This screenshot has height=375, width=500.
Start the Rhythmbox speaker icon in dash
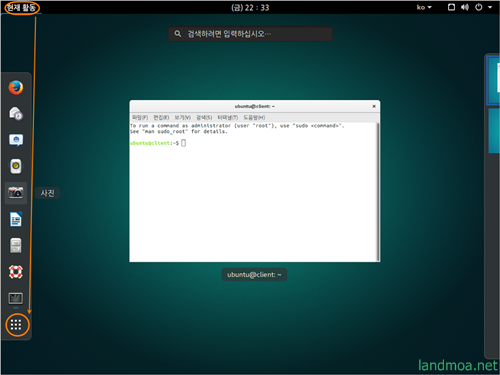tap(16, 166)
